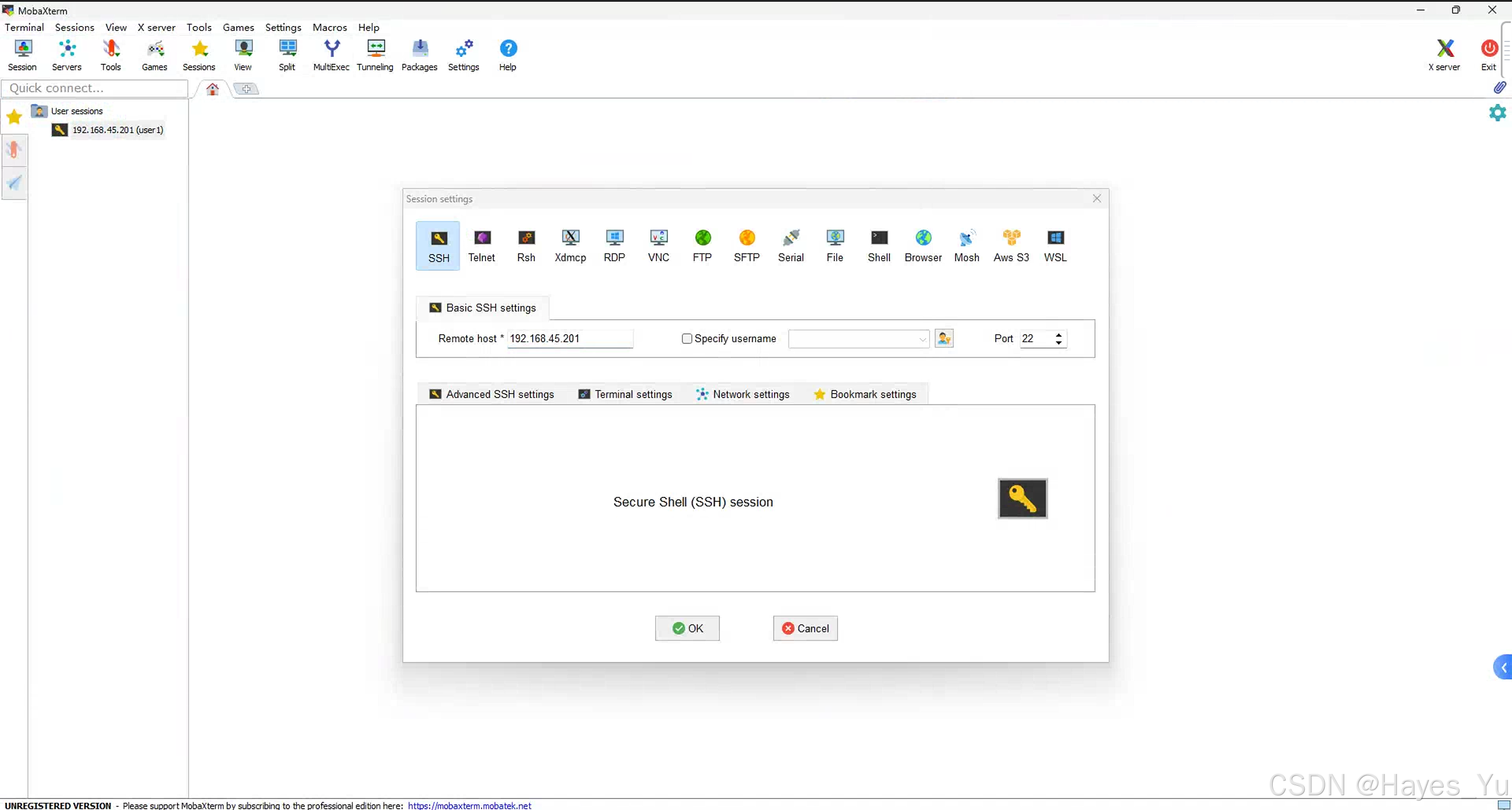Viewport: 1512px width, 810px height.
Task: Expand the username dropdown list
Action: pyautogui.click(x=922, y=339)
